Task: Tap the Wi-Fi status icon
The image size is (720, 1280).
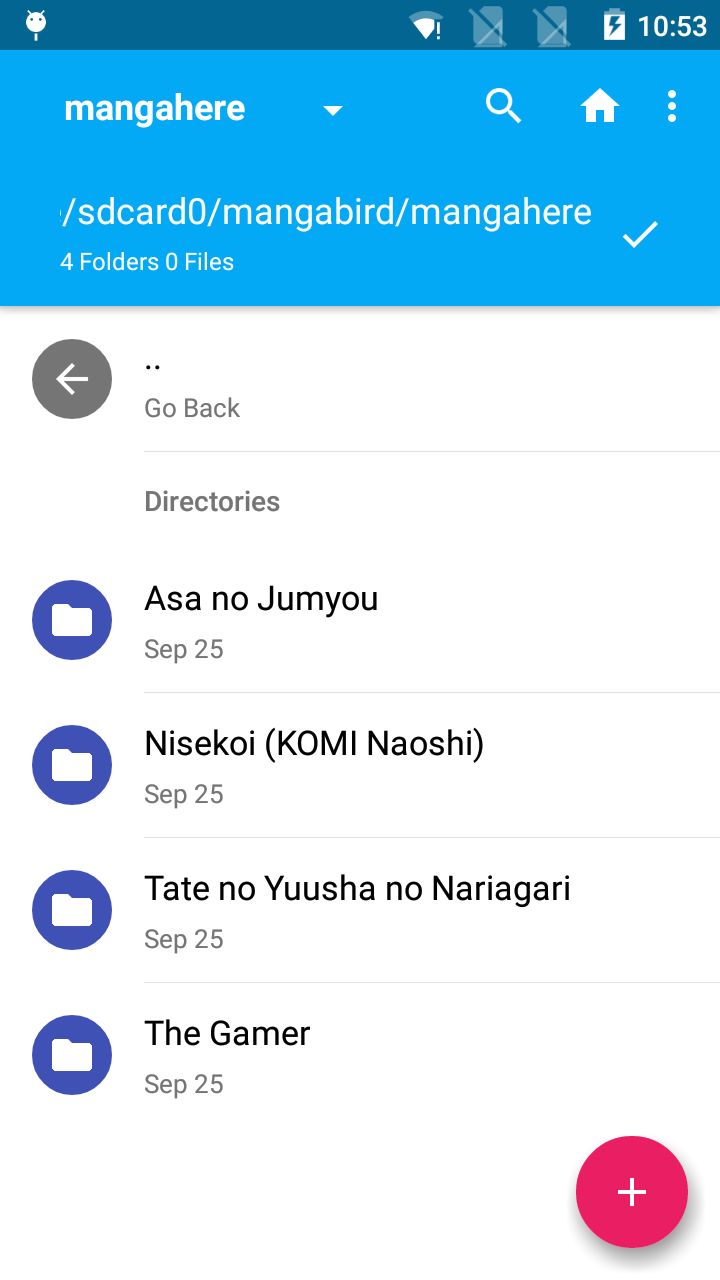Action: point(427,26)
